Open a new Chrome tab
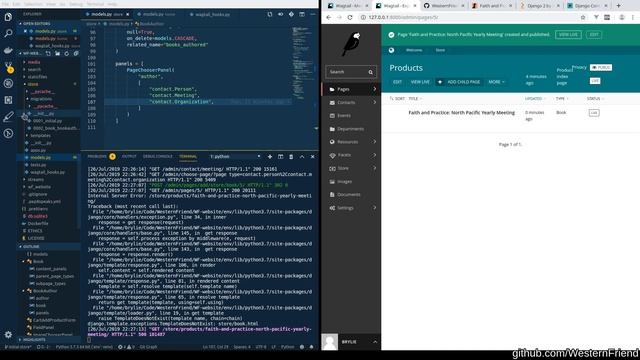 pyautogui.click(x=618, y=6)
